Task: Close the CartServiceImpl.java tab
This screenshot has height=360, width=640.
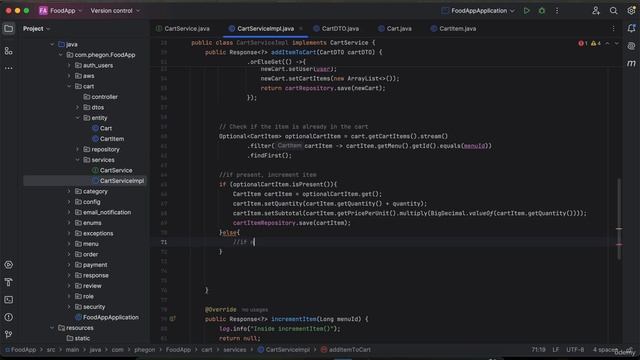Action: click(x=301, y=29)
